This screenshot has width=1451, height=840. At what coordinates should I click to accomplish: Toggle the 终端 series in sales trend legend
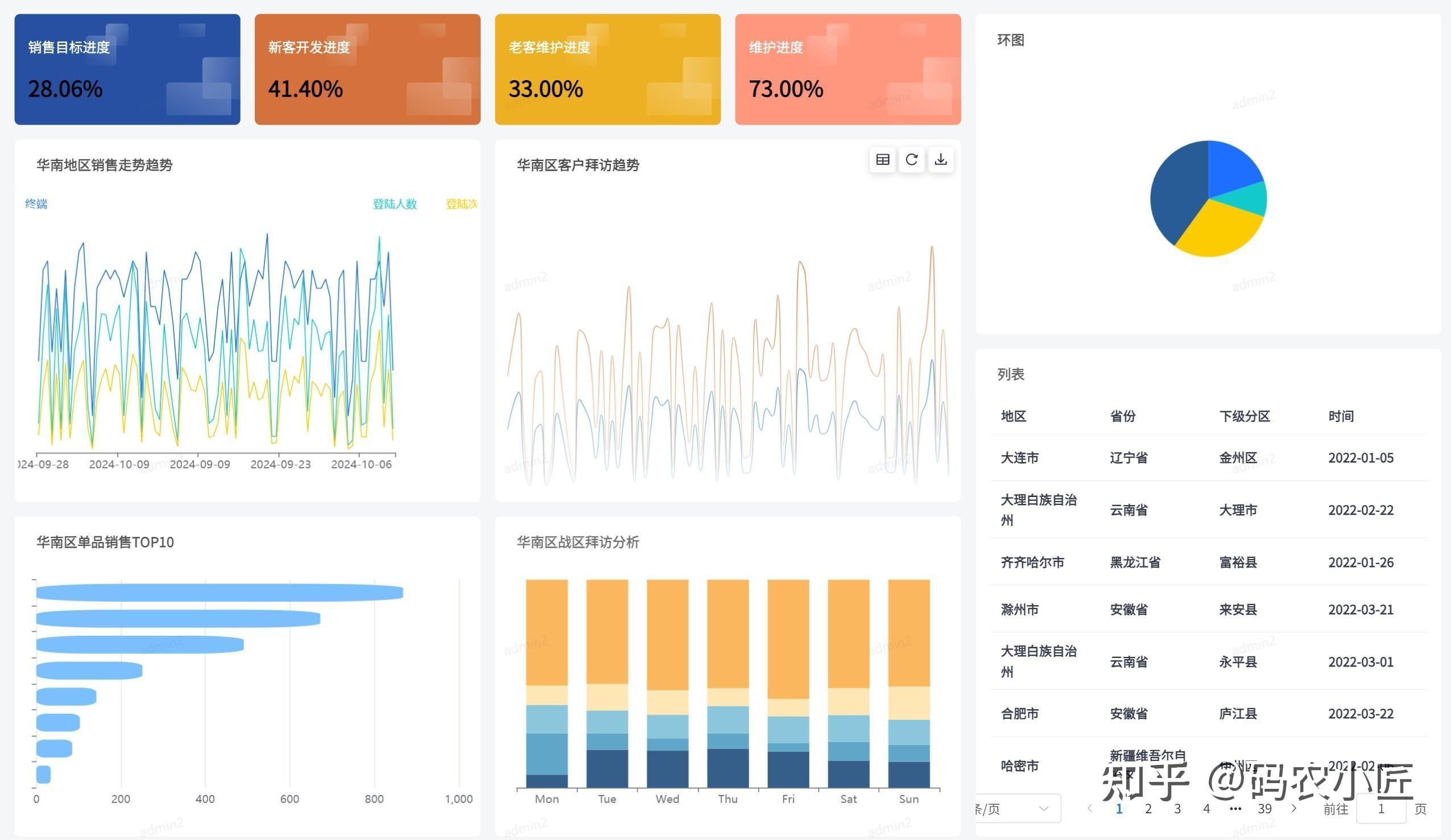pos(36,204)
